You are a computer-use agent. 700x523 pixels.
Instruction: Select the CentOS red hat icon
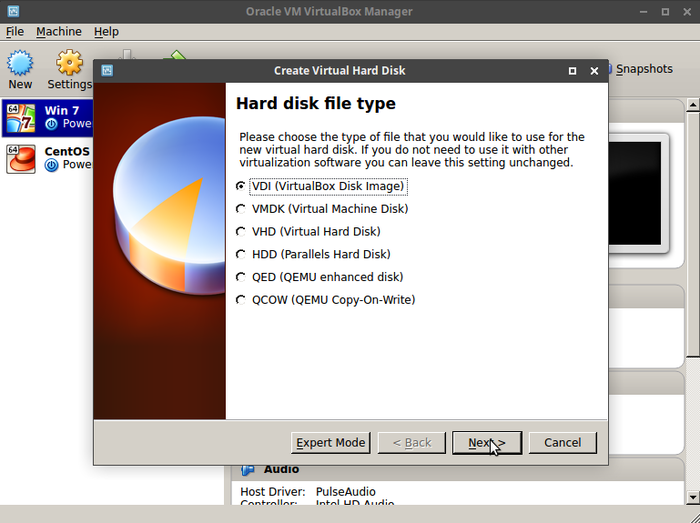click(x=21, y=159)
